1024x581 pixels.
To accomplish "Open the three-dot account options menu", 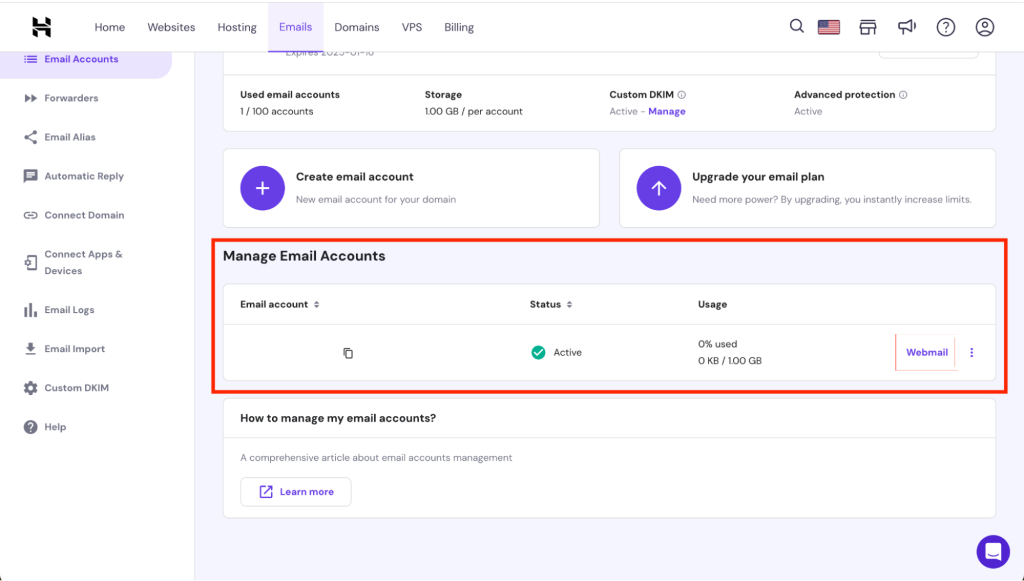I will click(972, 353).
